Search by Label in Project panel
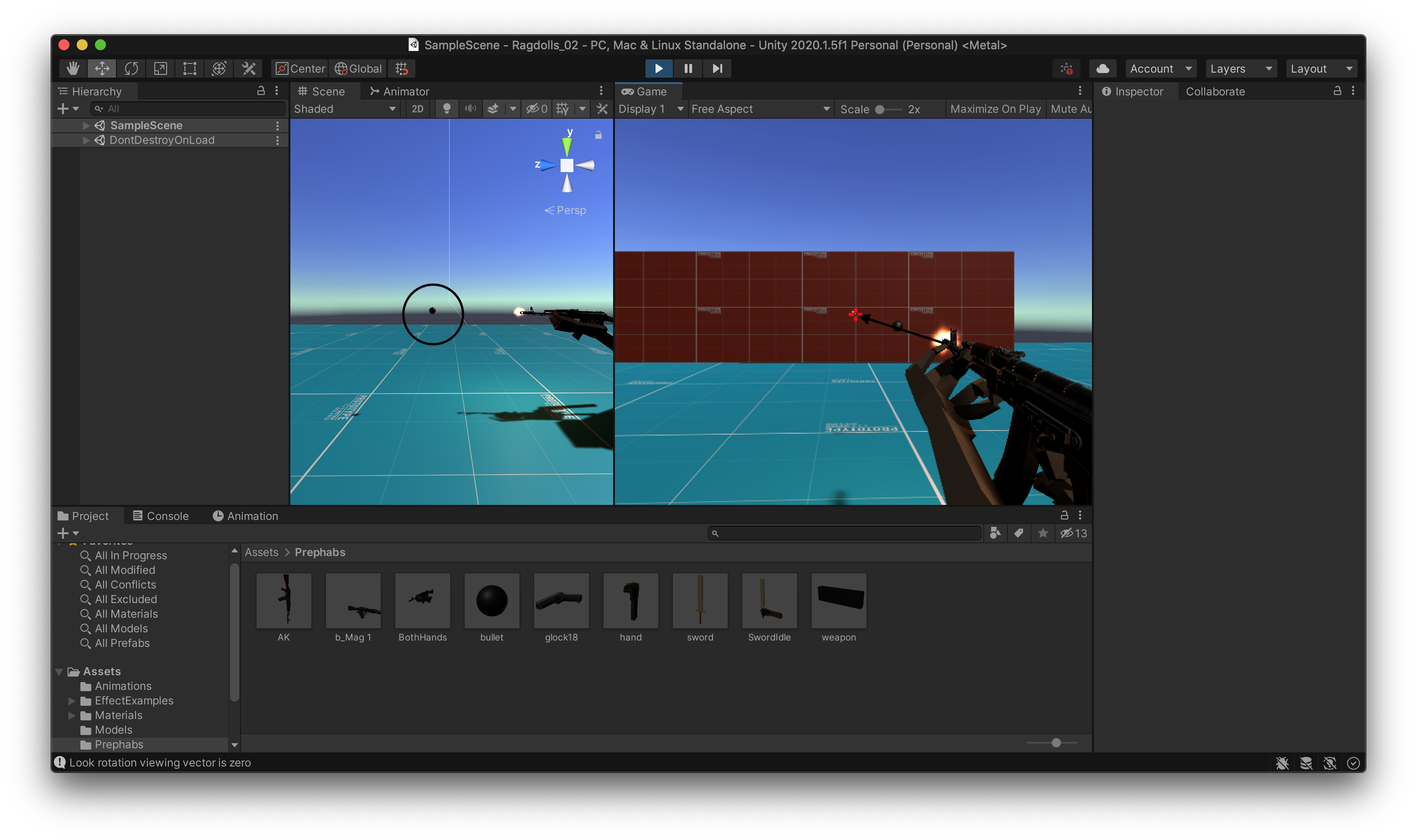This screenshot has width=1417, height=840. [1018, 533]
